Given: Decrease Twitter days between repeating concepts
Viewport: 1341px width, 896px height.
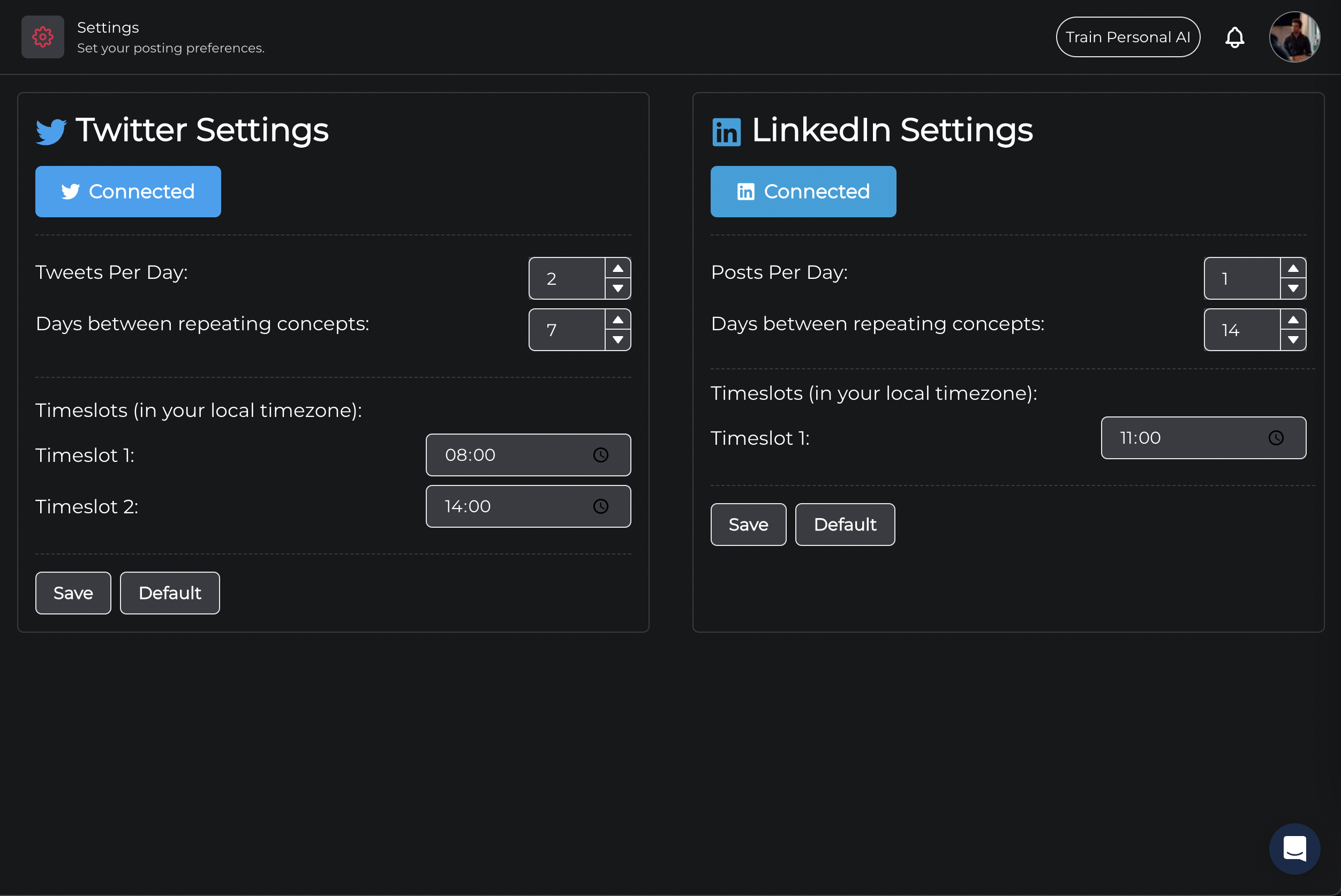Looking at the screenshot, I should coord(618,340).
